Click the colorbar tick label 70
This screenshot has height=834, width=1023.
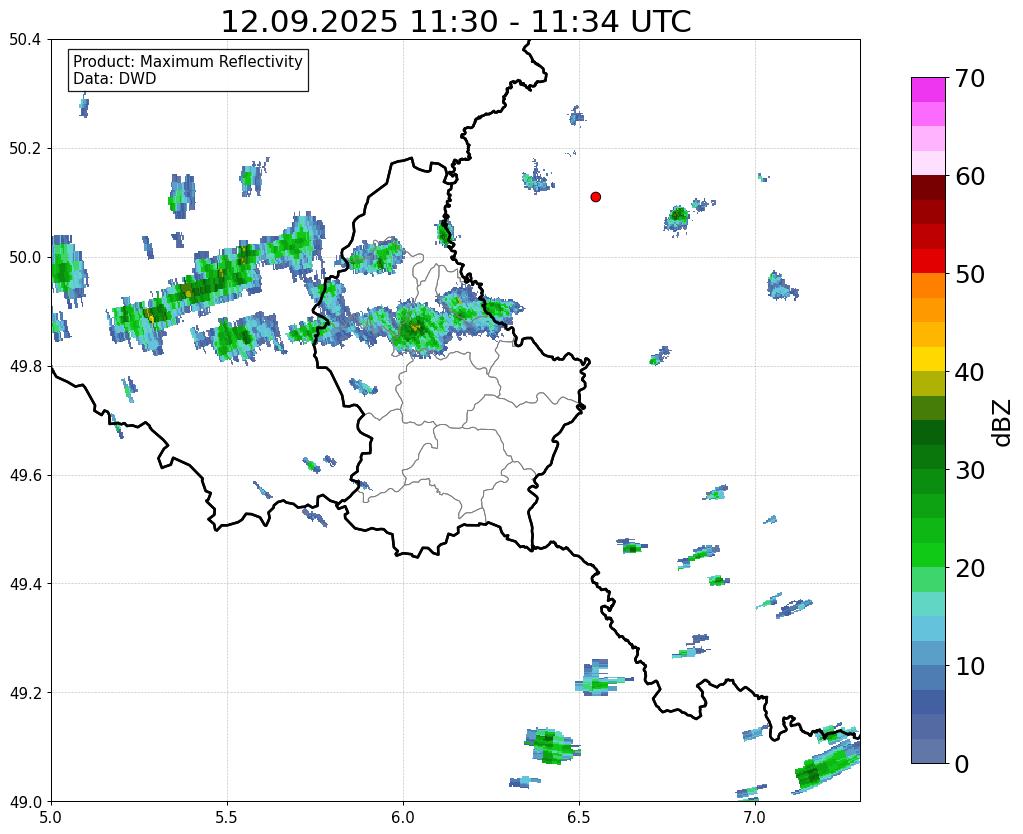(970, 78)
